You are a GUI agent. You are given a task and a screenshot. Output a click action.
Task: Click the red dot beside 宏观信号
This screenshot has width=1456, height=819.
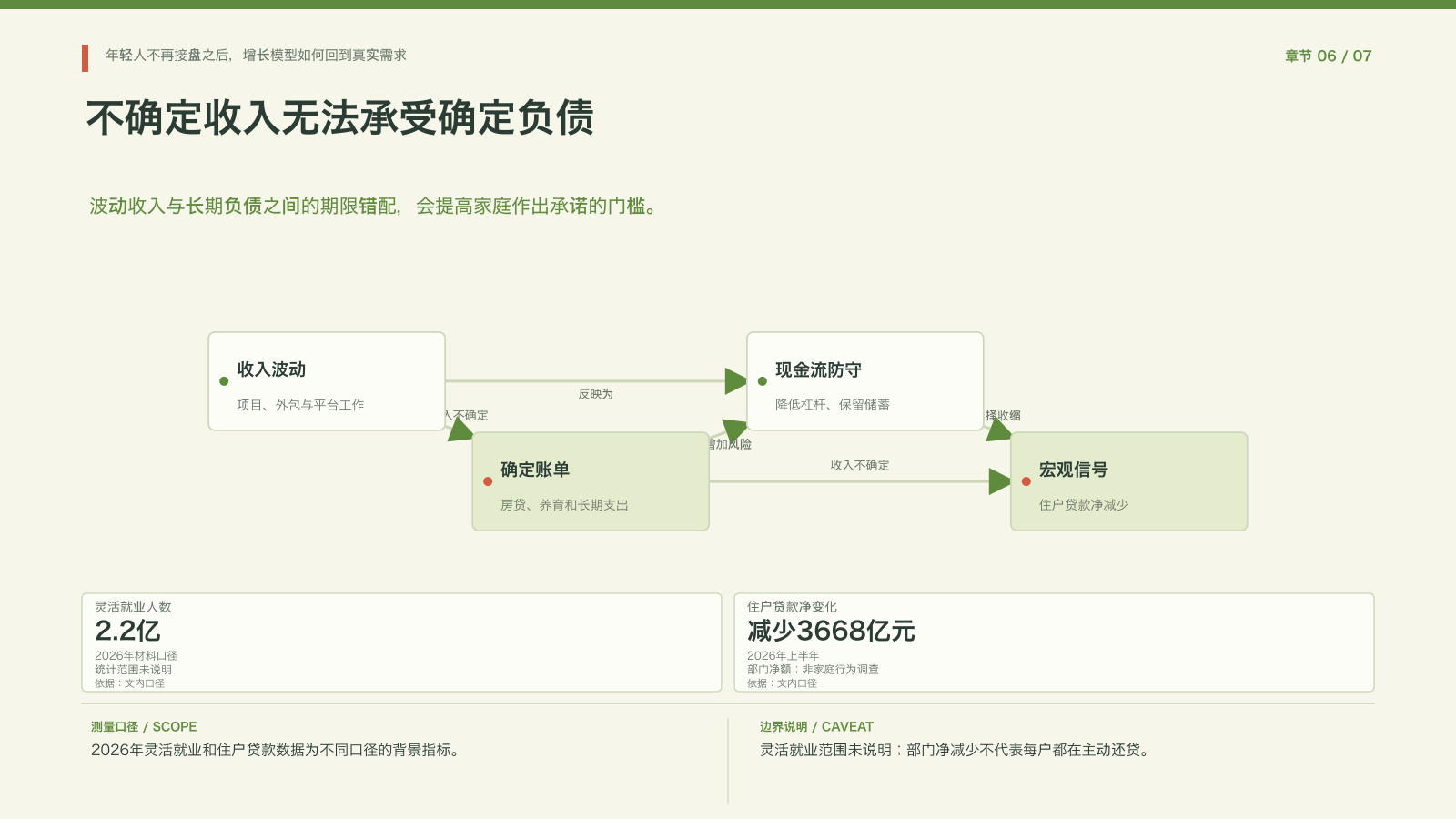[x=1026, y=481]
